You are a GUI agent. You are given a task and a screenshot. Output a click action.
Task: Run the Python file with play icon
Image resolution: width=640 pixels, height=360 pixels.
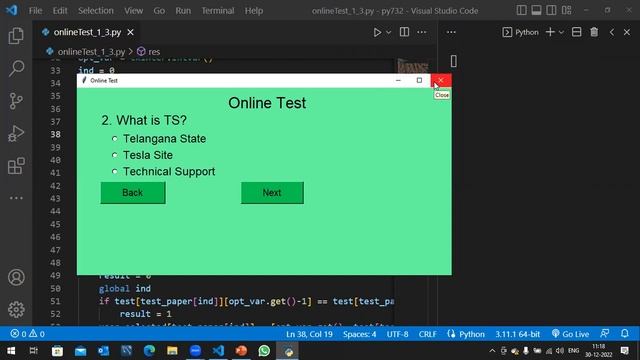(377, 32)
